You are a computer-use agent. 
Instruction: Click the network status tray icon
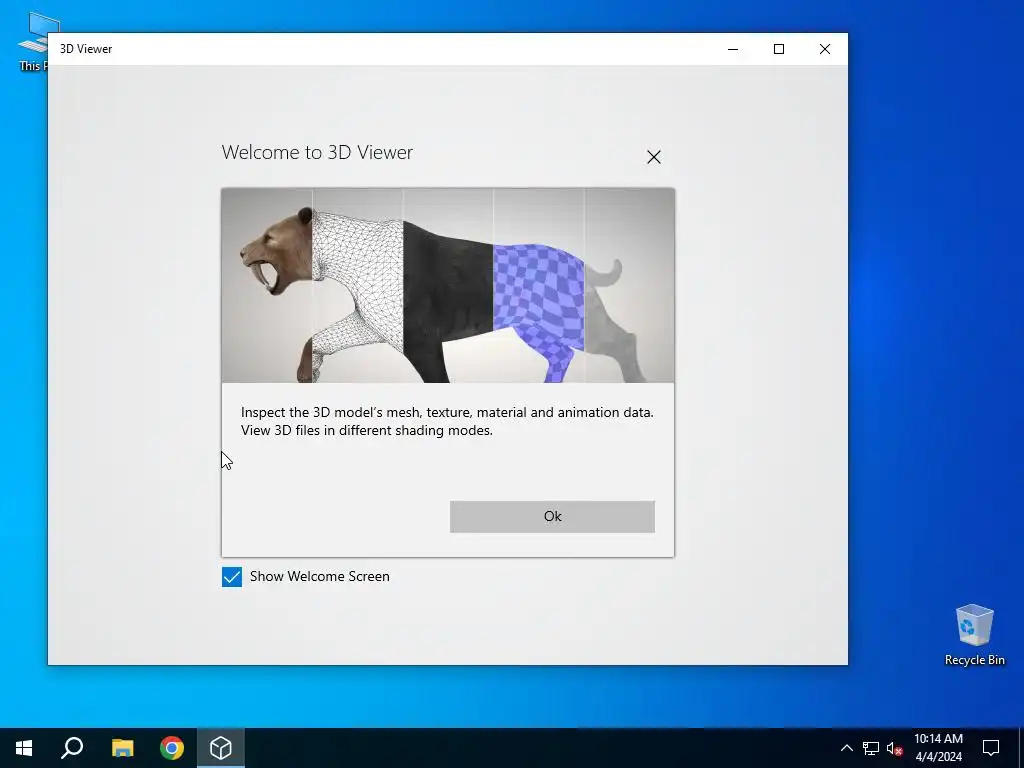point(871,748)
